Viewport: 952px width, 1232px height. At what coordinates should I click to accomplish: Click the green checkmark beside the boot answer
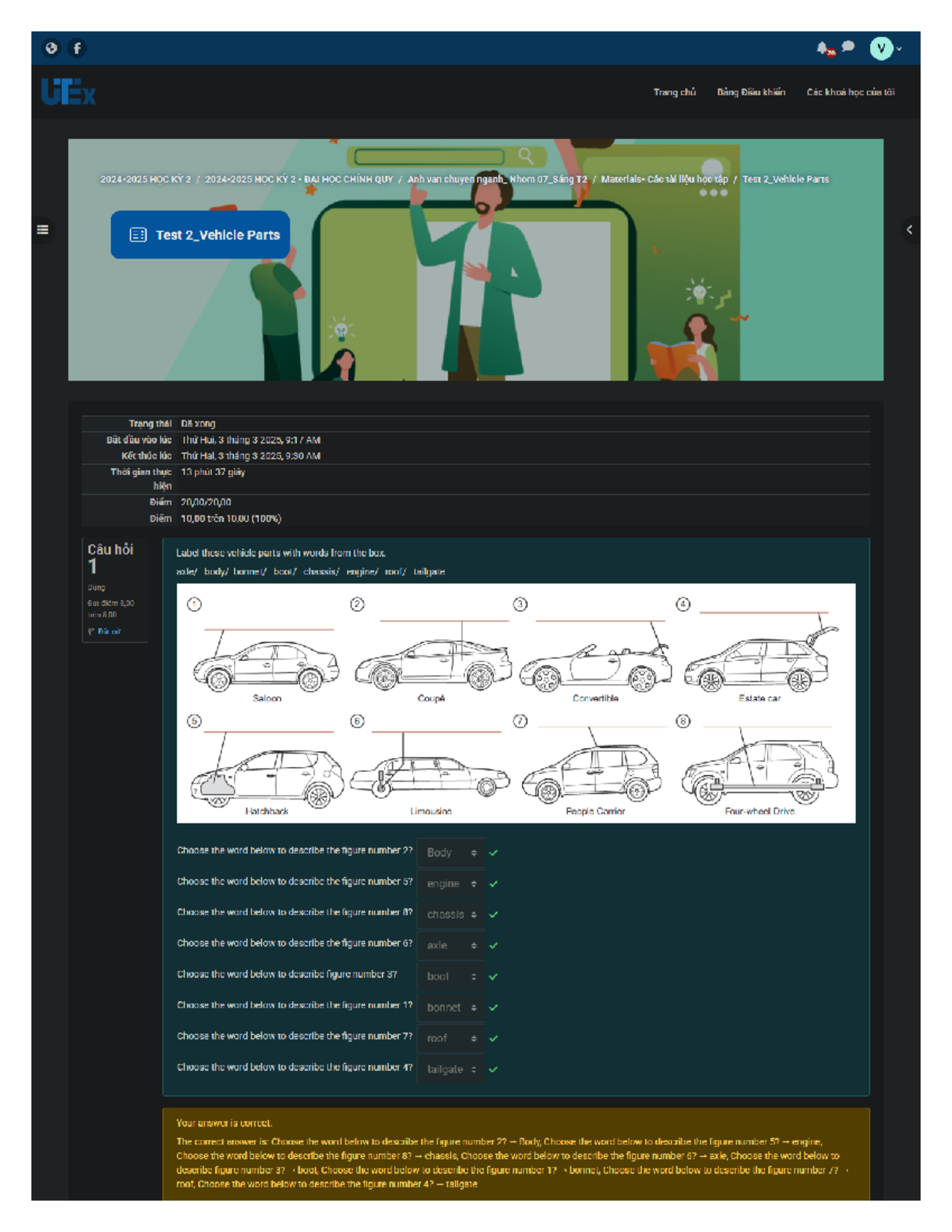[493, 977]
